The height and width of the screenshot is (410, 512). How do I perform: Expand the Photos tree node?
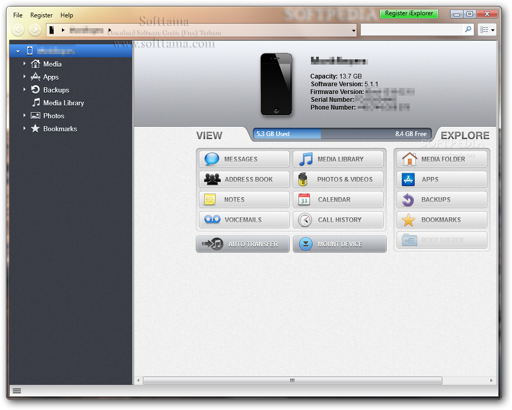coord(24,115)
